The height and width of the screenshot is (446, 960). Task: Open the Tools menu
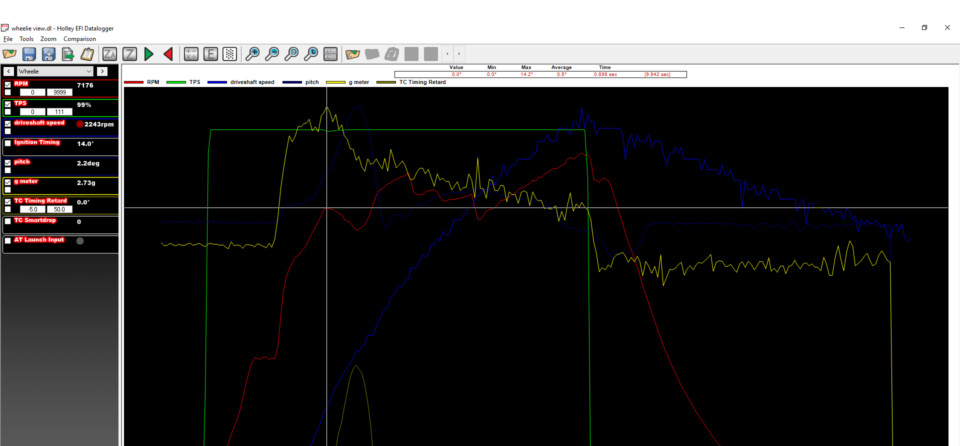pos(26,39)
